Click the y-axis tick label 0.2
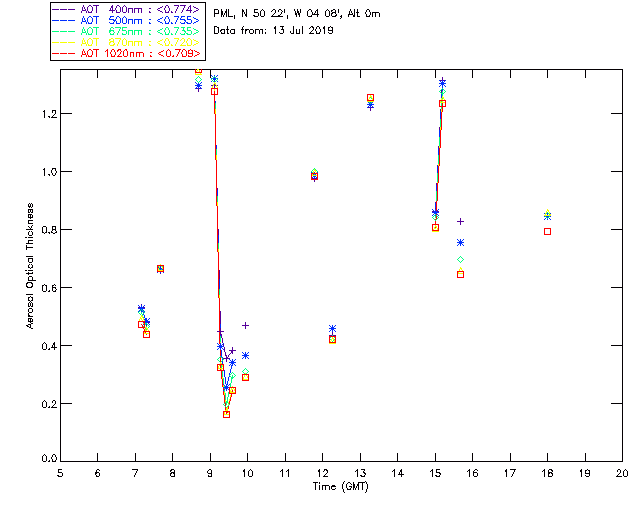This screenshot has width=640, height=512. tap(49, 404)
